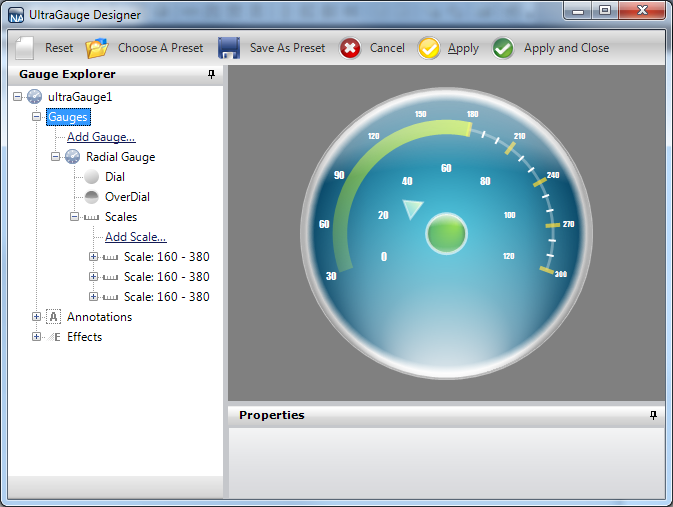Select the Scales tree item
The height and width of the screenshot is (507, 673).
(121, 217)
